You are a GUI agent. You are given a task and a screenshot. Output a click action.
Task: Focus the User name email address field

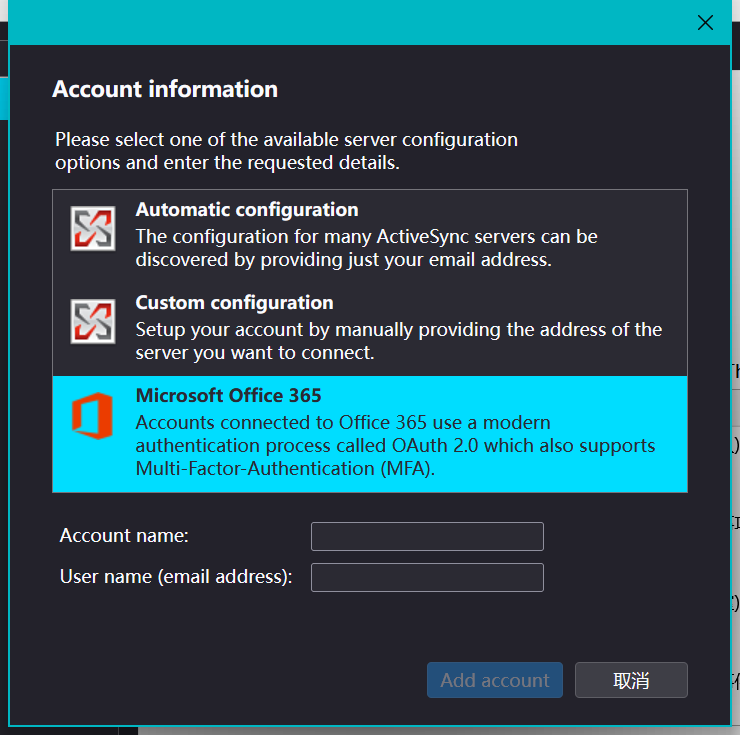tap(427, 577)
